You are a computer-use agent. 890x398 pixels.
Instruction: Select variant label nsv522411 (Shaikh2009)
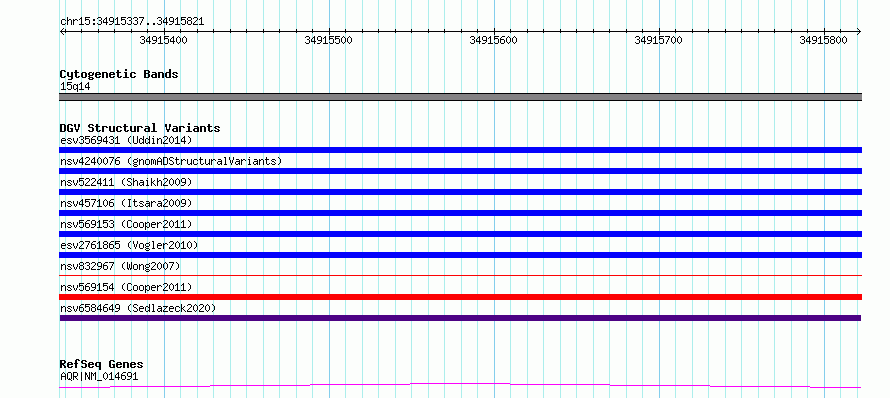tap(126, 182)
